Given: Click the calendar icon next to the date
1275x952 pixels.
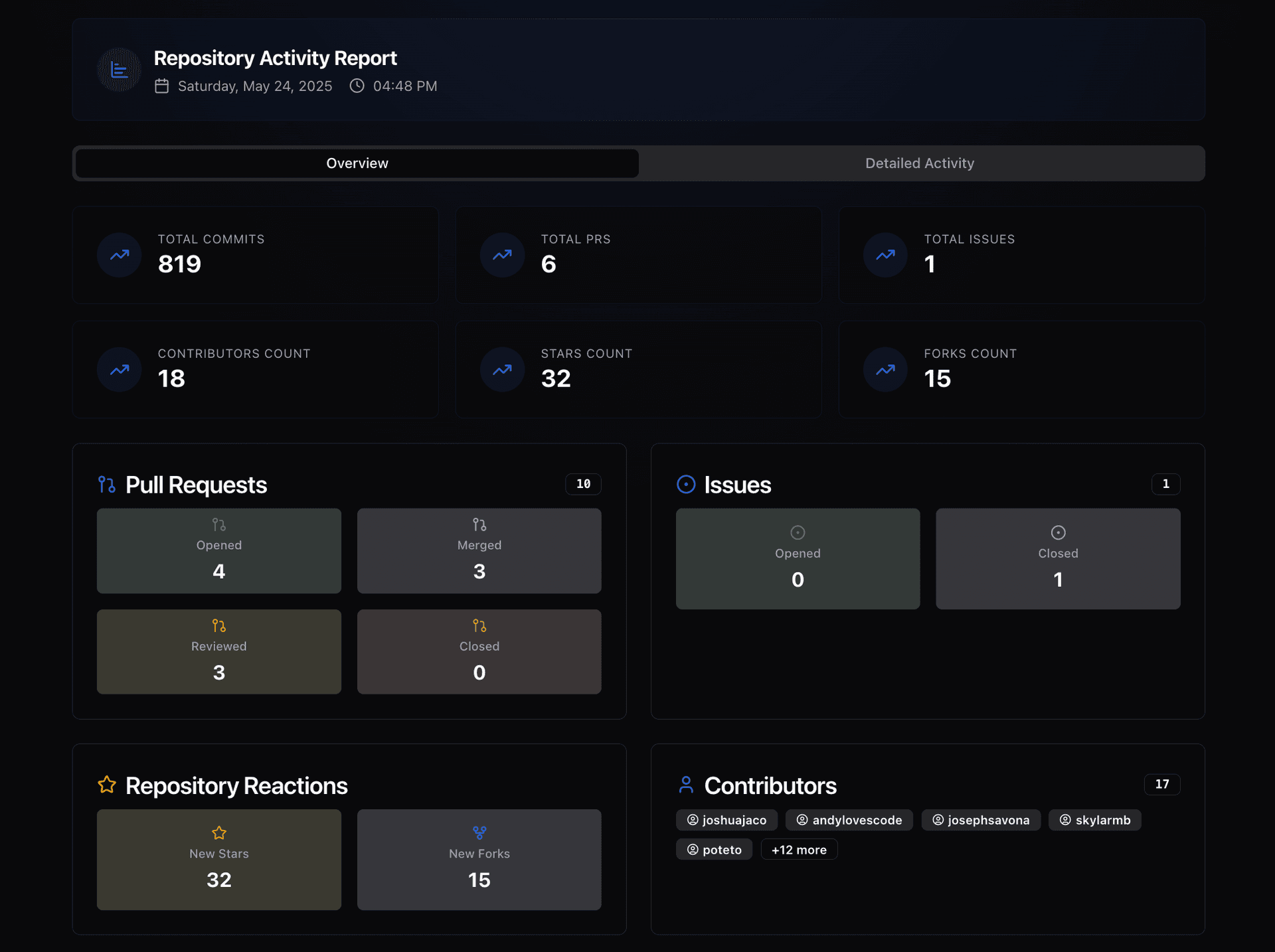Looking at the screenshot, I should point(162,86).
